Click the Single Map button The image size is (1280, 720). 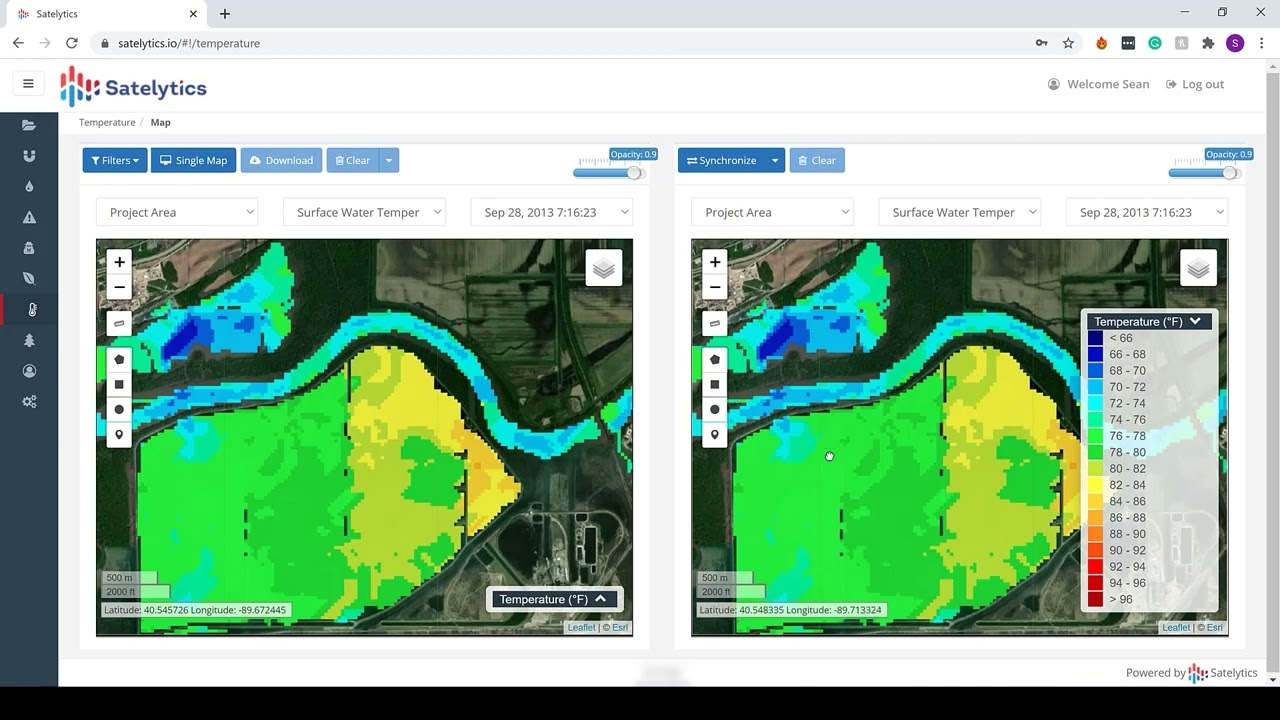(193, 160)
